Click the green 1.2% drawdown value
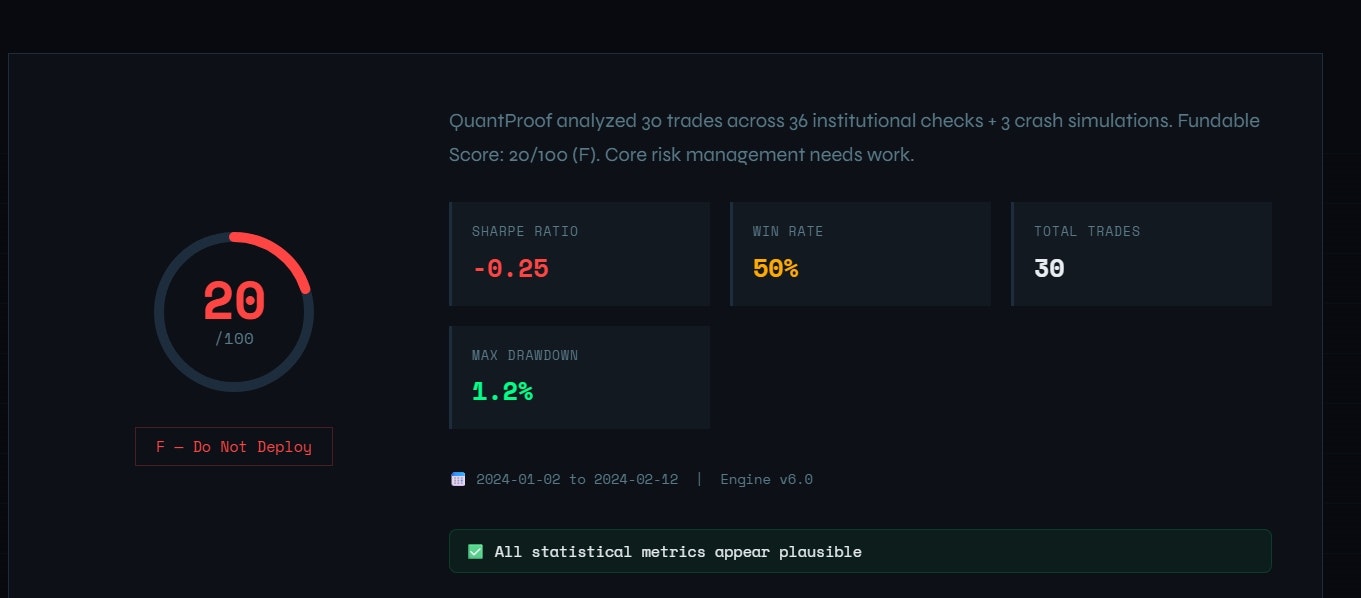This screenshot has height=598, width=1361. click(503, 391)
